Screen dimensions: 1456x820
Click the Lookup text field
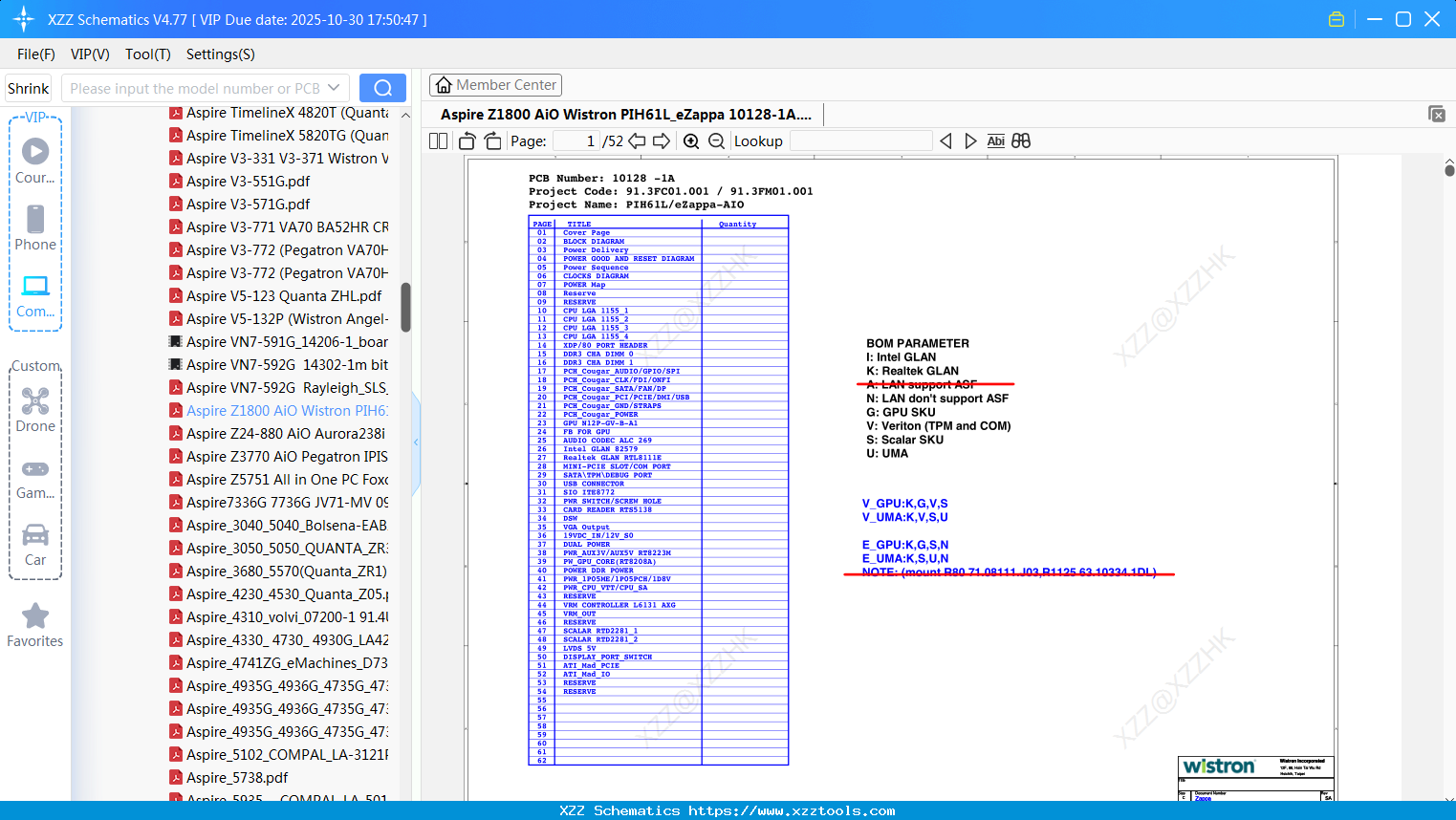click(861, 141)
